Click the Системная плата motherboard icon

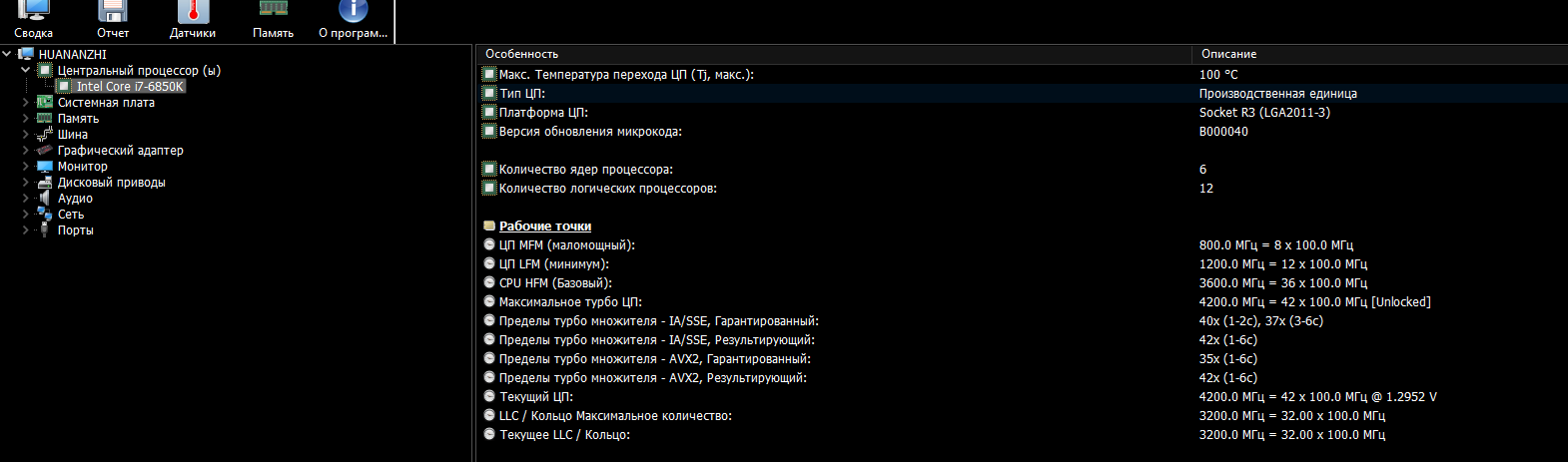45,103
